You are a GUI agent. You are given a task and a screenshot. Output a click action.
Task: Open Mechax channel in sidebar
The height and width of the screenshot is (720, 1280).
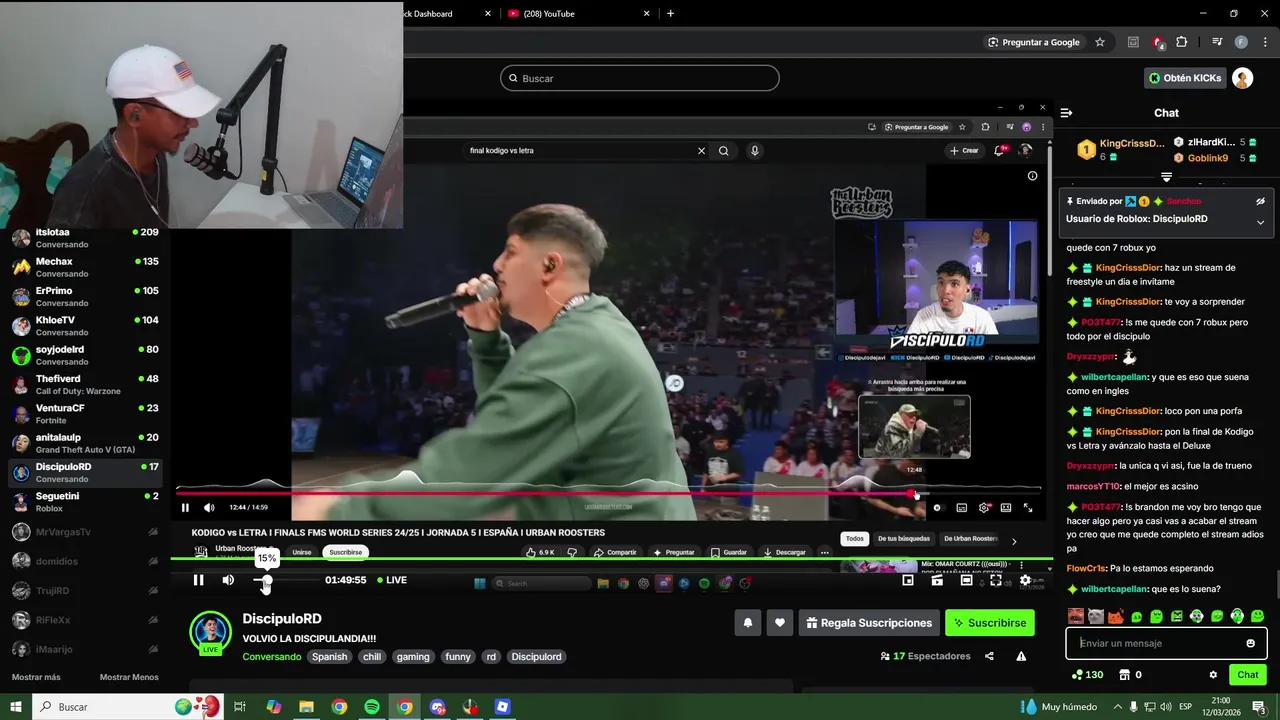[85, 267]
